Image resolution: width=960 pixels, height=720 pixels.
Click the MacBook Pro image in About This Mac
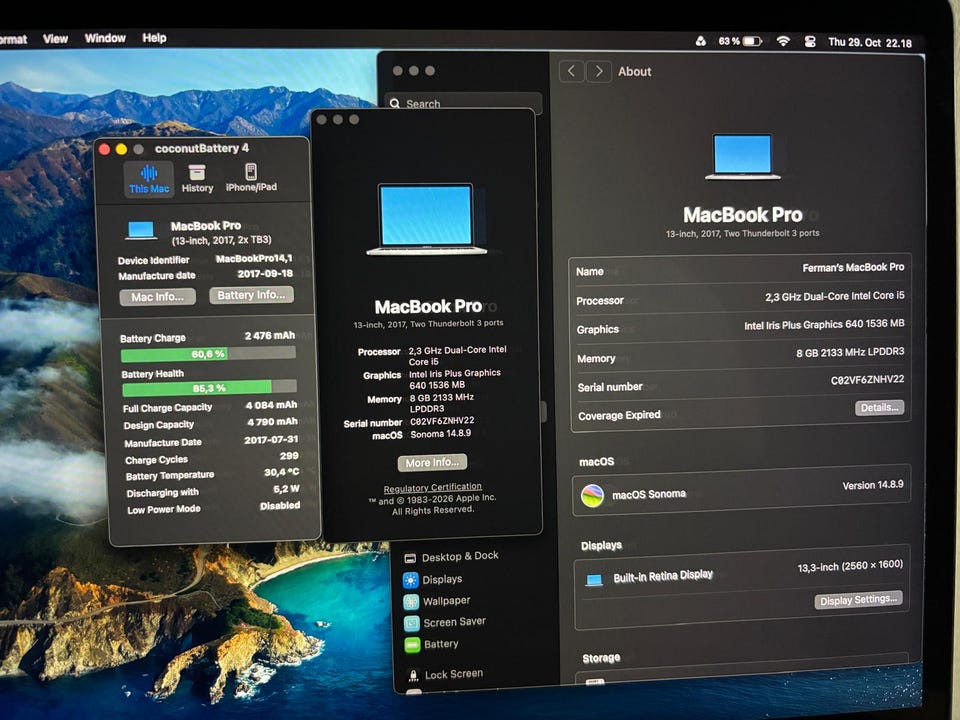pos(427,219)
